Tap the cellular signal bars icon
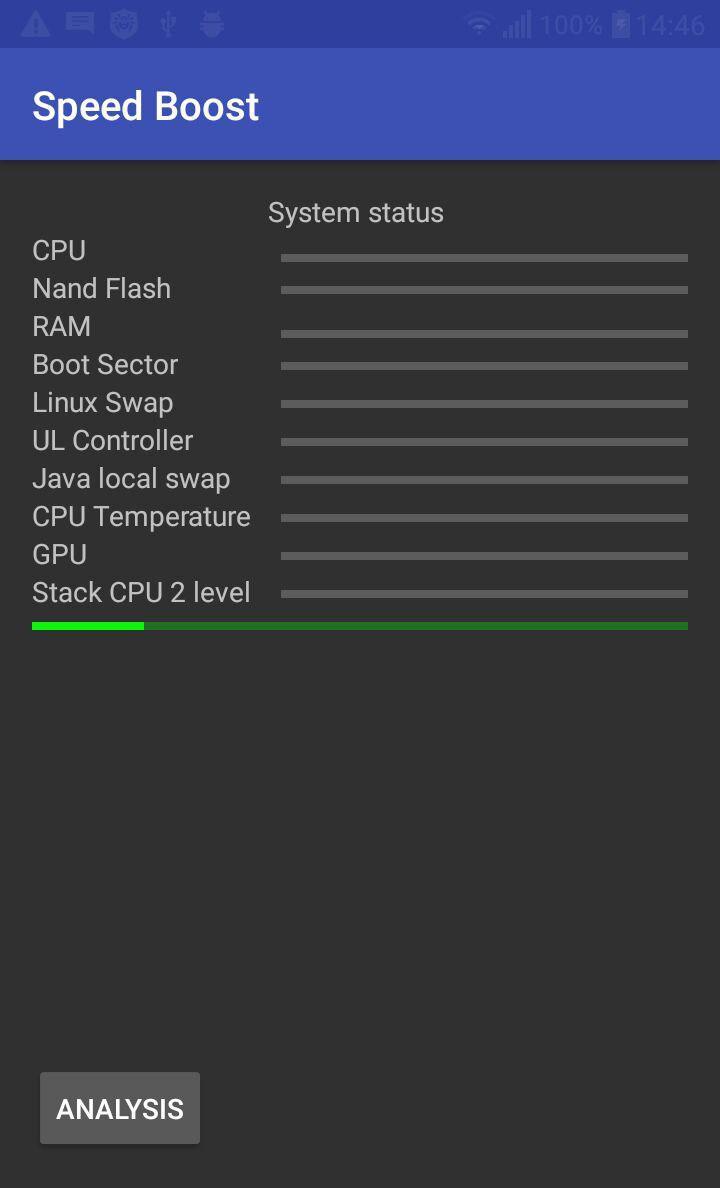 (517, 24)
